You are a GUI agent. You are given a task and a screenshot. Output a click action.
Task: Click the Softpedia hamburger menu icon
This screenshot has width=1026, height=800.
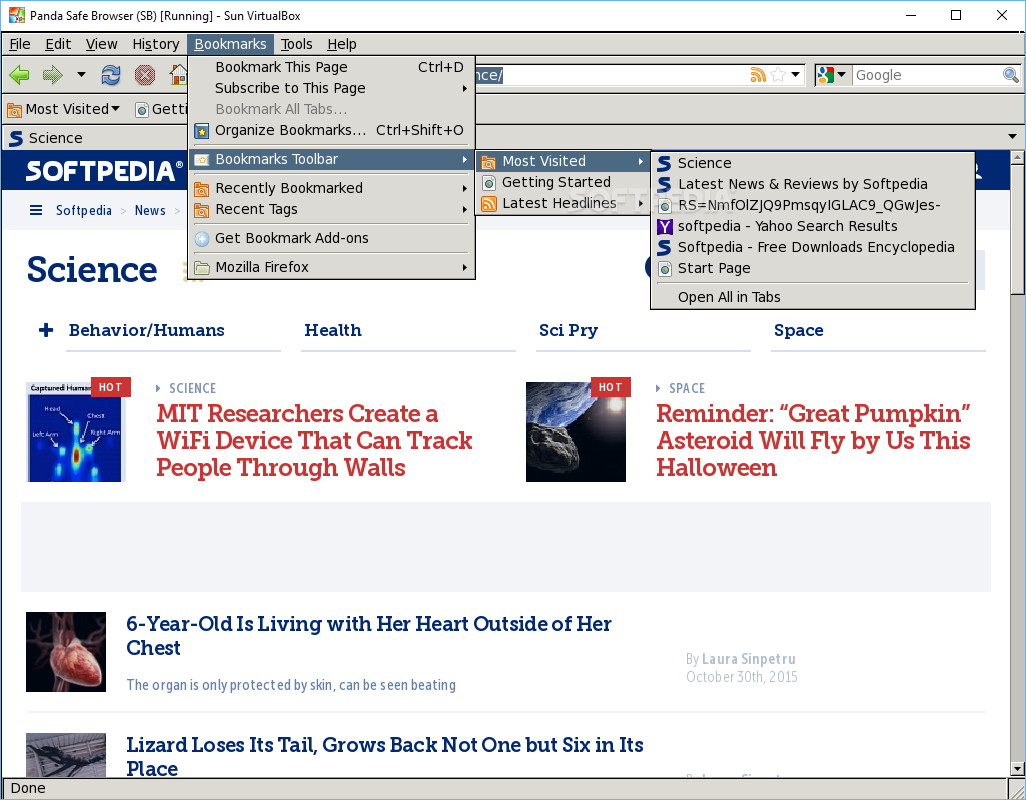[x=36, y=210]
